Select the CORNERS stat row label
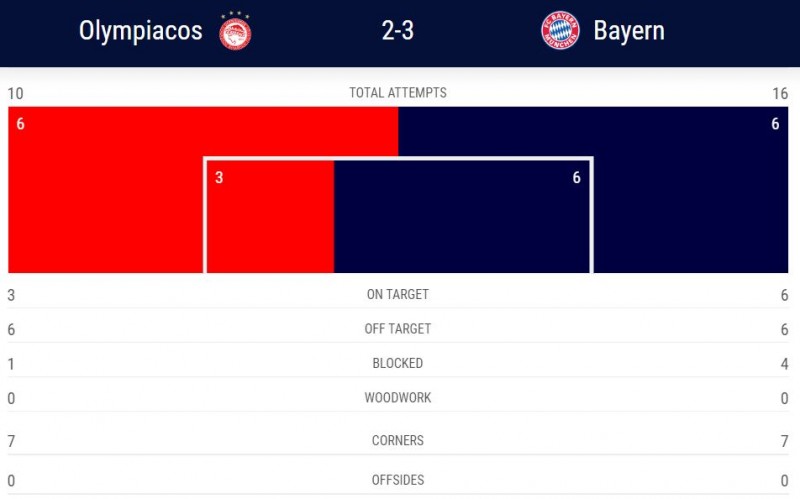The image size is (800, 499). click(x=398, y=440)
